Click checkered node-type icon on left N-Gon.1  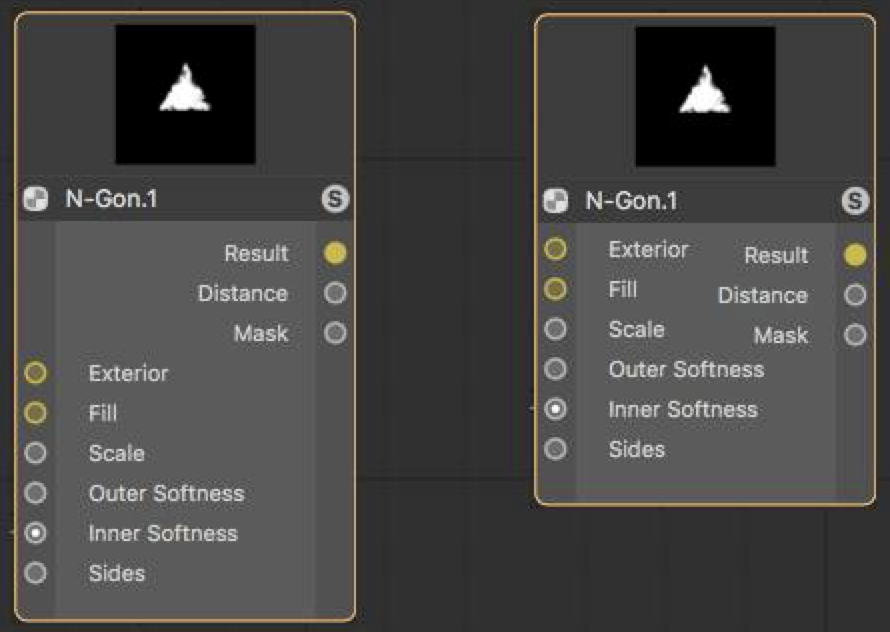coord(36,199)
